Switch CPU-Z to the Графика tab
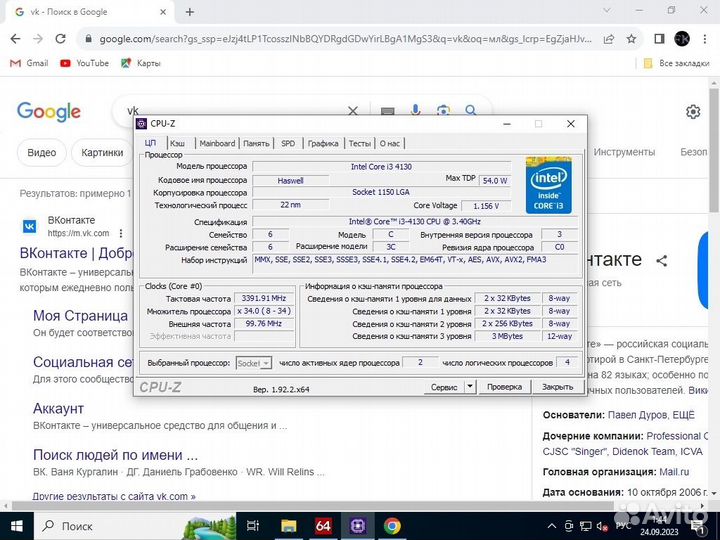This screenshot has height=540, width=720. (x=323, y=143)
